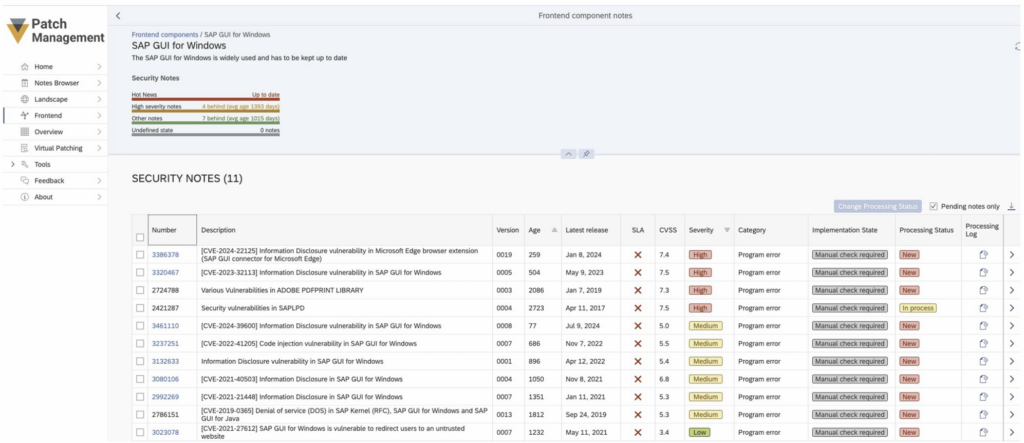1024x443 pixels.
Task: Tick the select-all checkbox in table header
Action: click(140, 237)
